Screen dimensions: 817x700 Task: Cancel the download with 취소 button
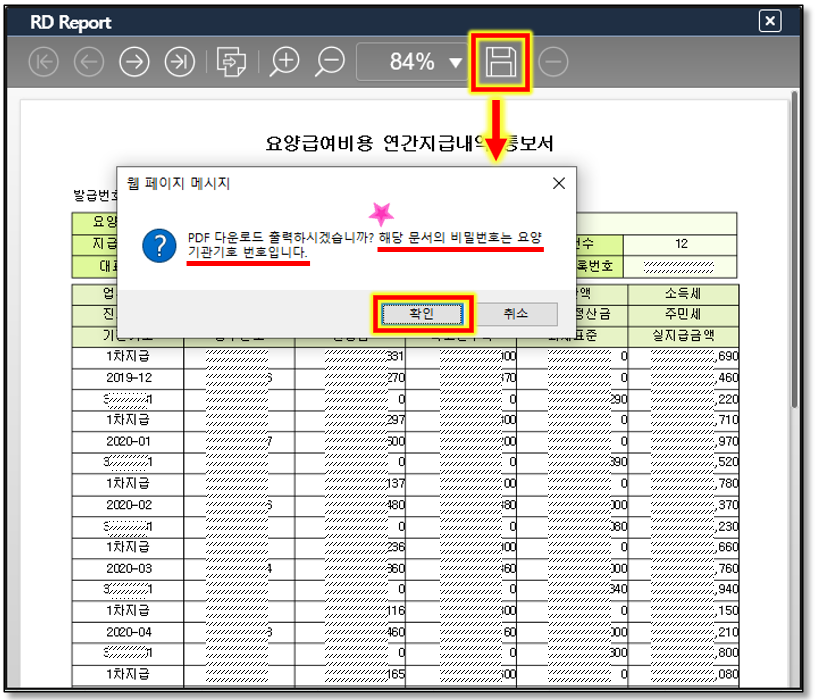515,313
